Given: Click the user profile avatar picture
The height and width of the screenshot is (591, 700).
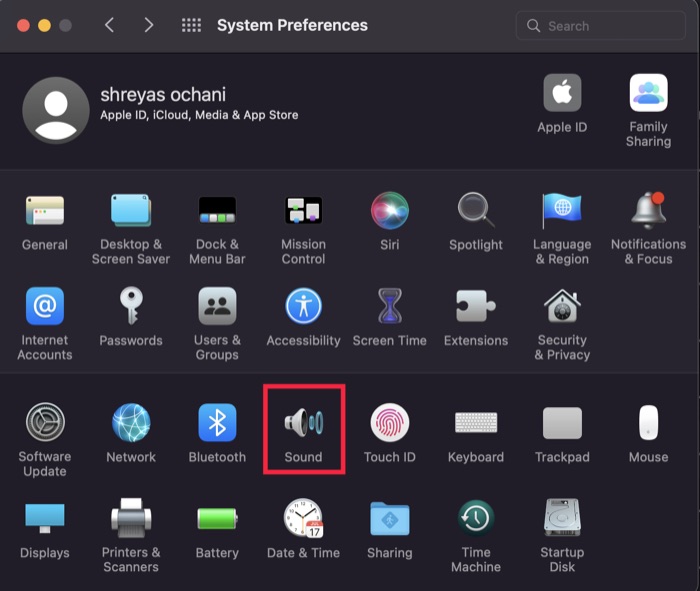Looking at the screenshot, I should click(56, 110).
